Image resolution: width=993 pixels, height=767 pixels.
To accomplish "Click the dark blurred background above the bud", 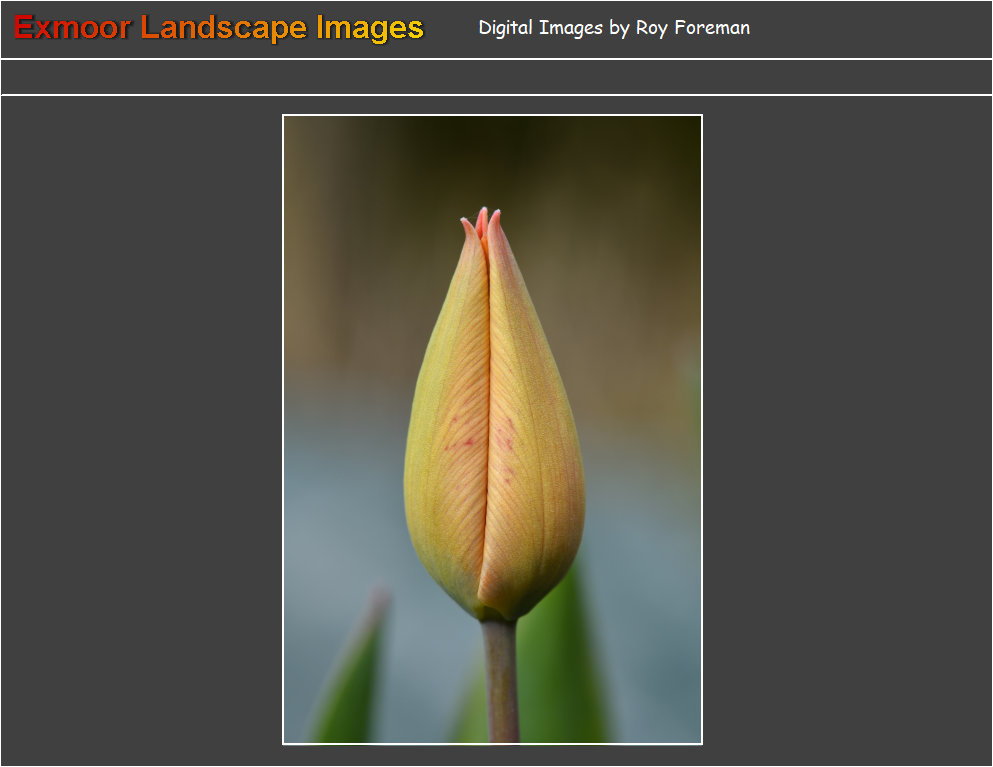I will (x=490, y=160).
